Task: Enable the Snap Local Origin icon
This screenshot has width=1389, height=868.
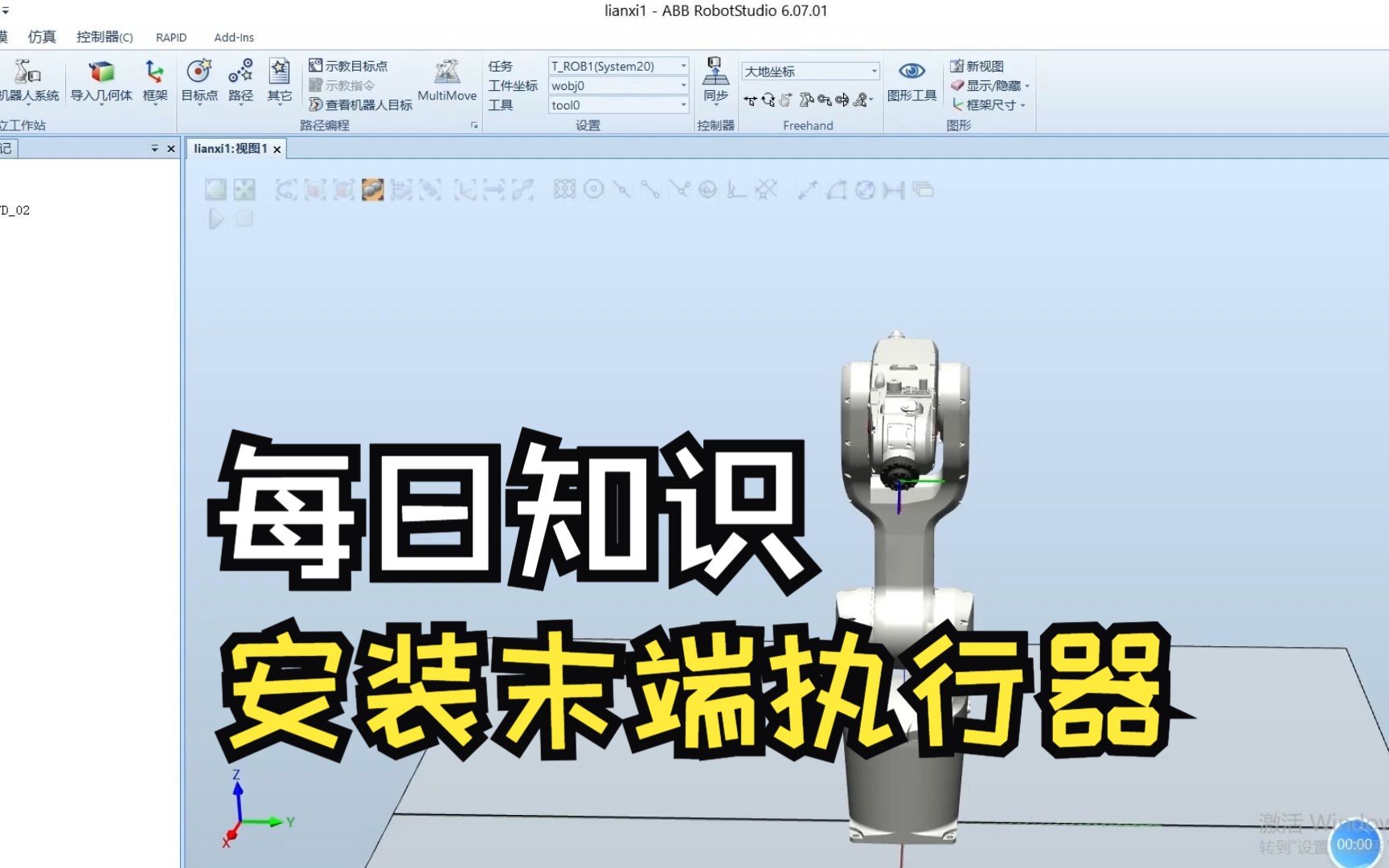Action: pyautogui.click(x=736, y=190)
